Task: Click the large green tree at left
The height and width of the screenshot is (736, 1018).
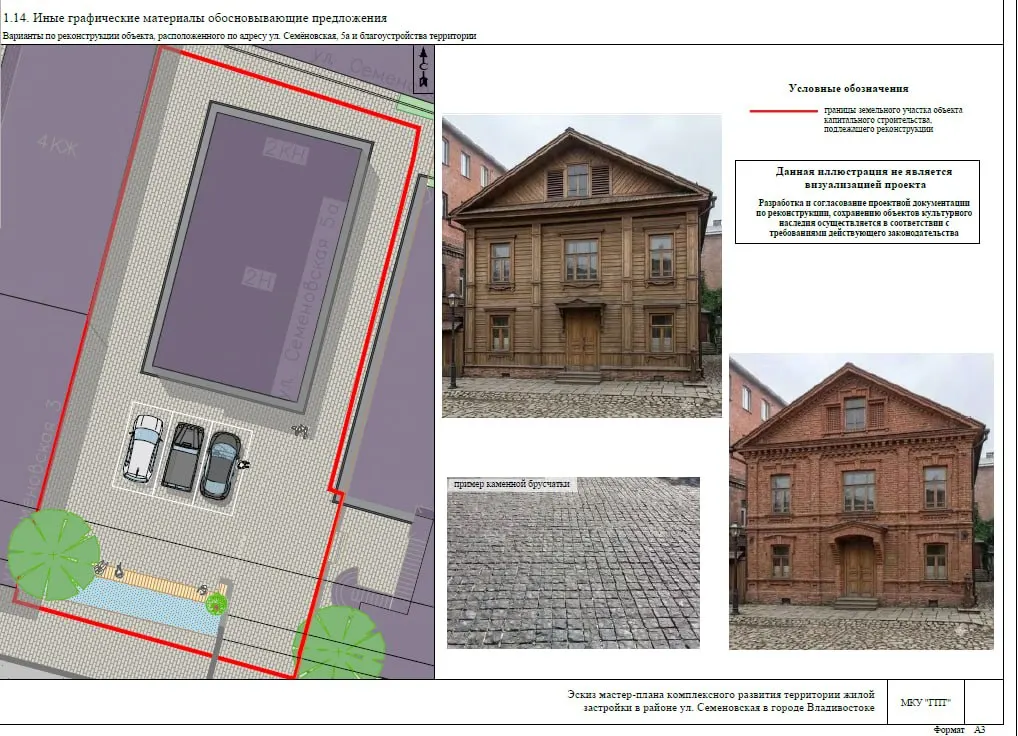Action: (53, 554)
